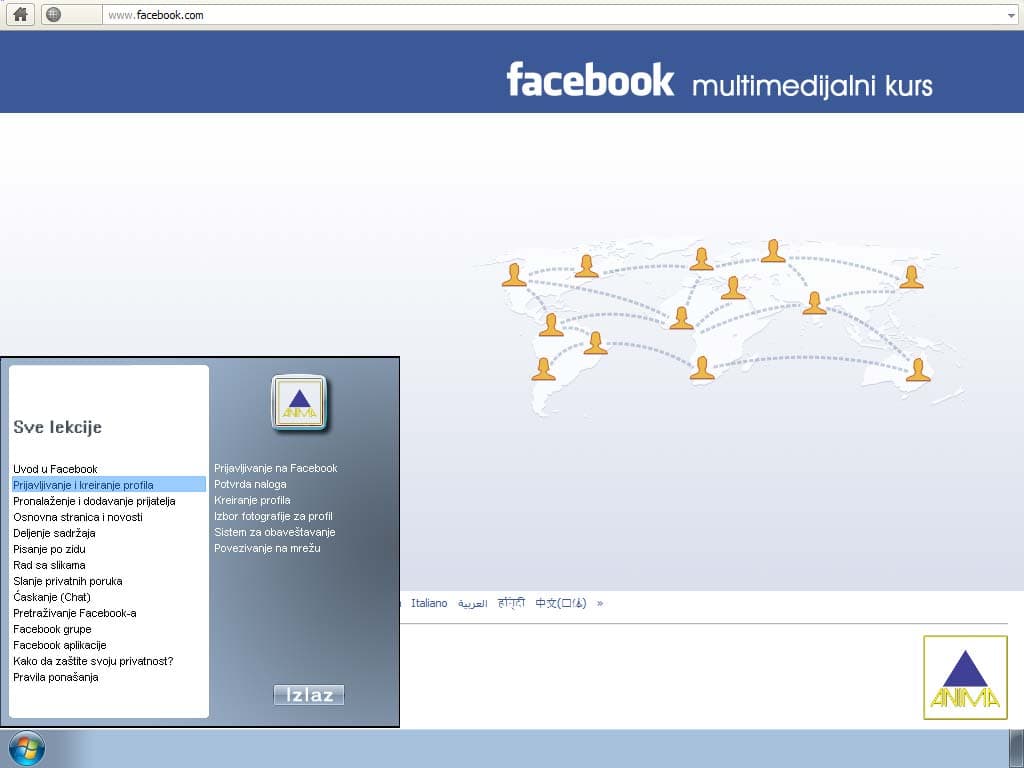The width and height of the screenshot is (1024, 768).
Task: Click the 'Povezivanje na mrežu' sublesson
Action: [267, 548]
